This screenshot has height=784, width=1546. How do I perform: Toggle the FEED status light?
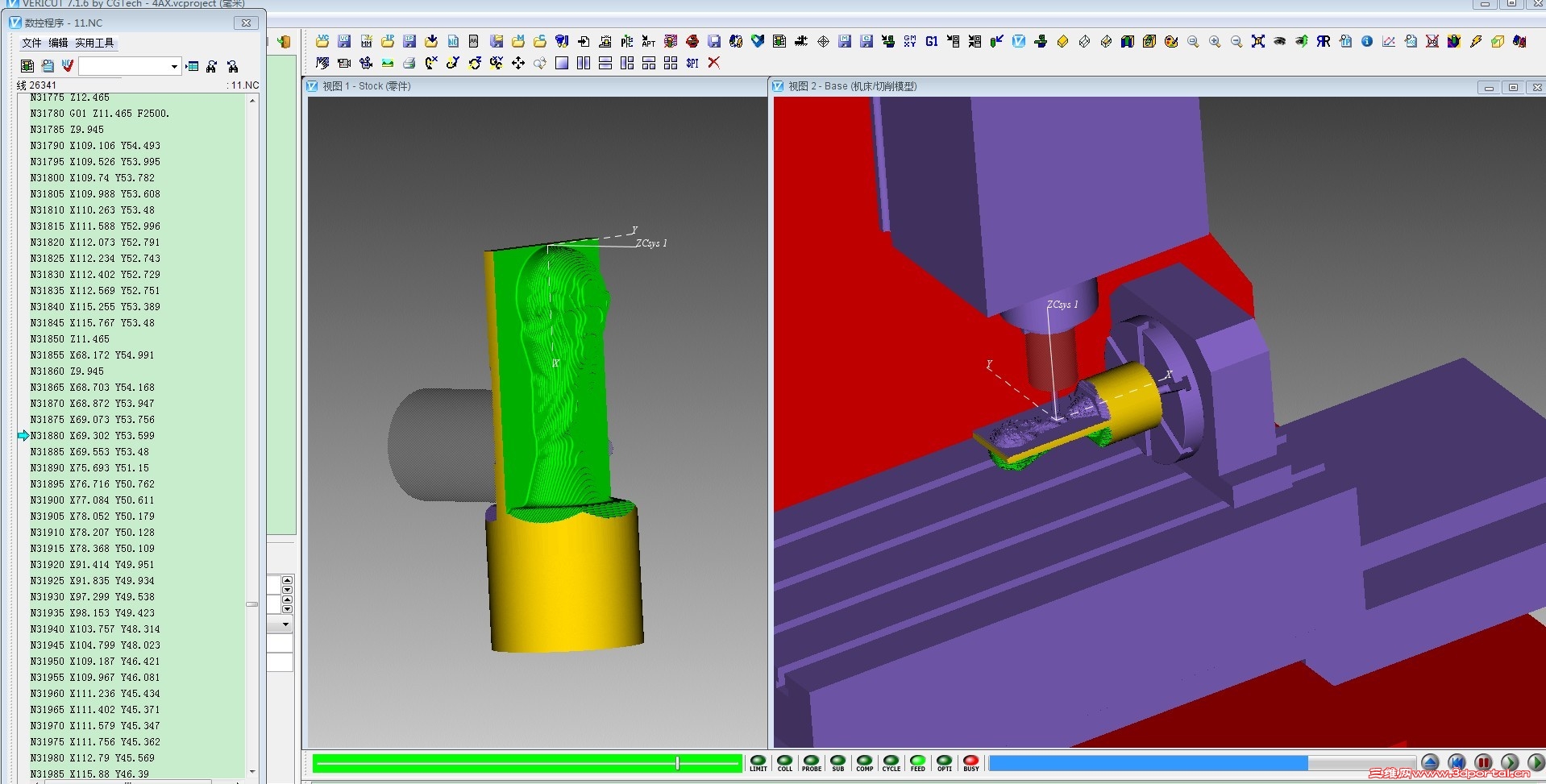pos(918,763)
